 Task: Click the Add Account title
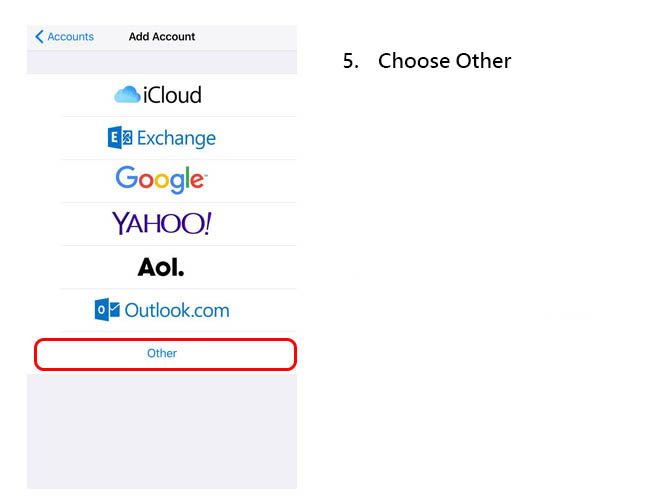[162, 37]
